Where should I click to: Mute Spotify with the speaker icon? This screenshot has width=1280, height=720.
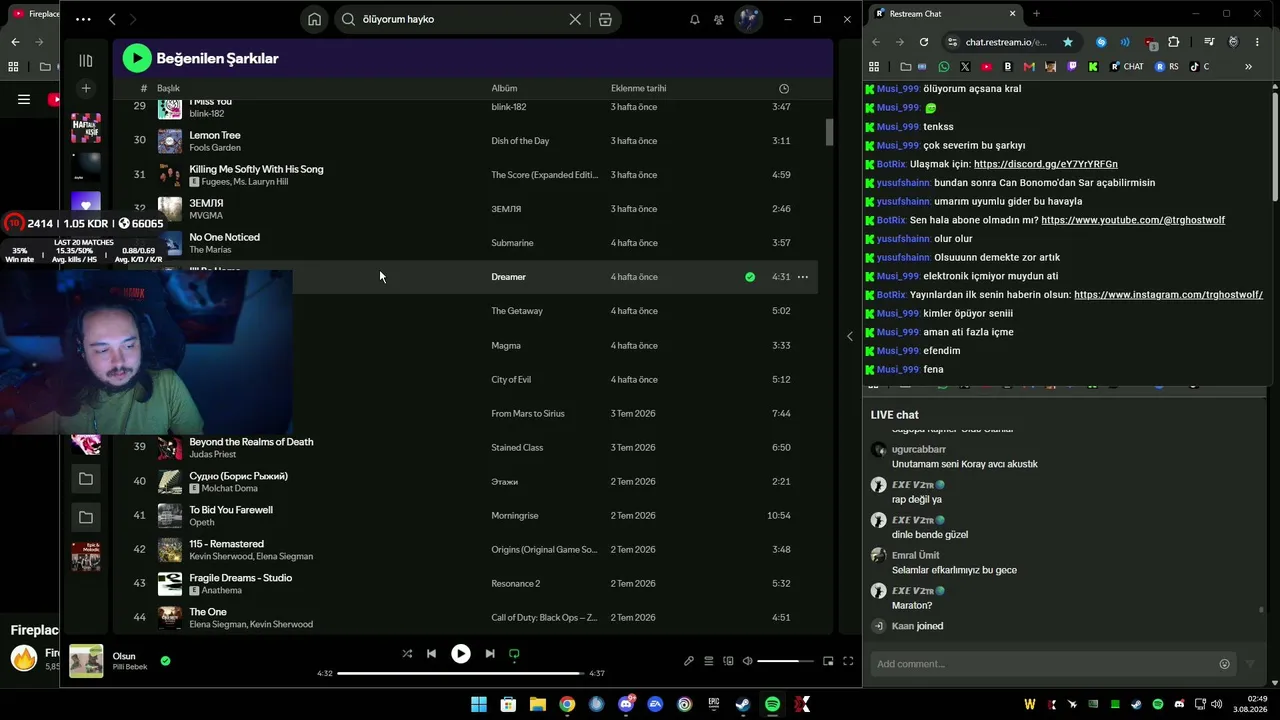tap(748, 661)
